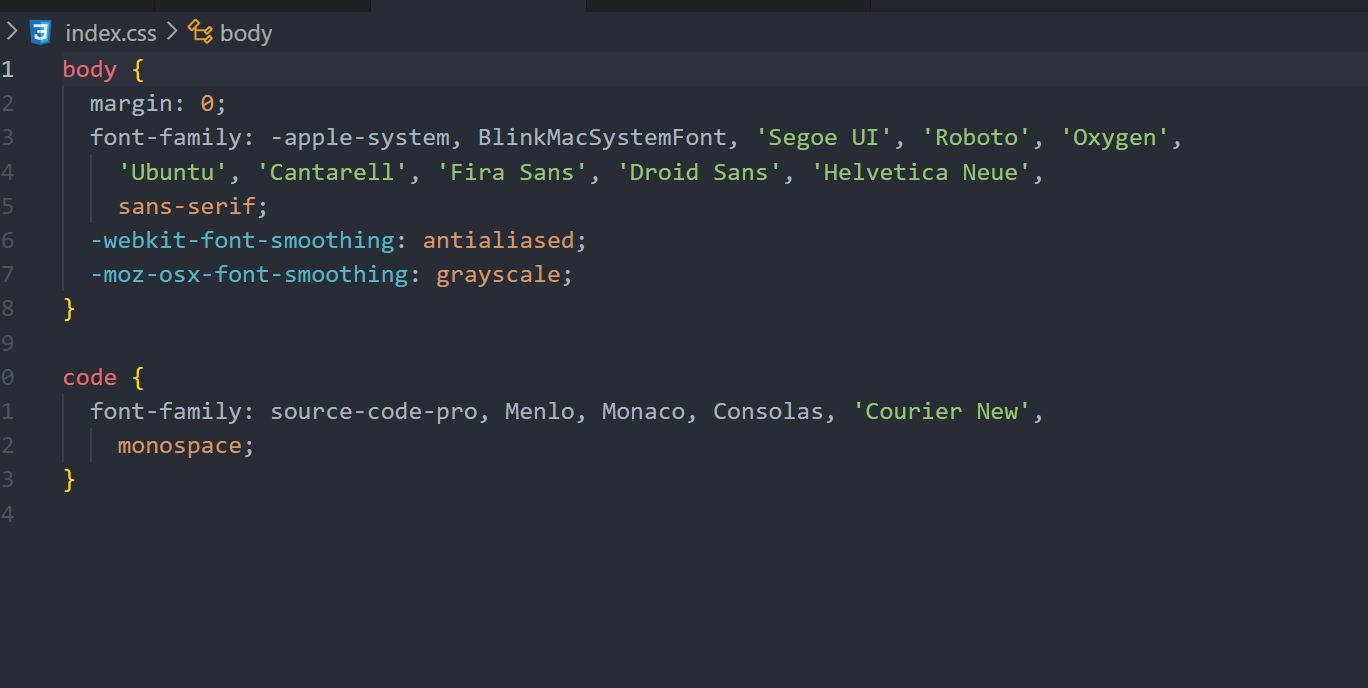Click the 'Cantarell' string
This screenshot has height=688, width=1368.
click(333, 172)
